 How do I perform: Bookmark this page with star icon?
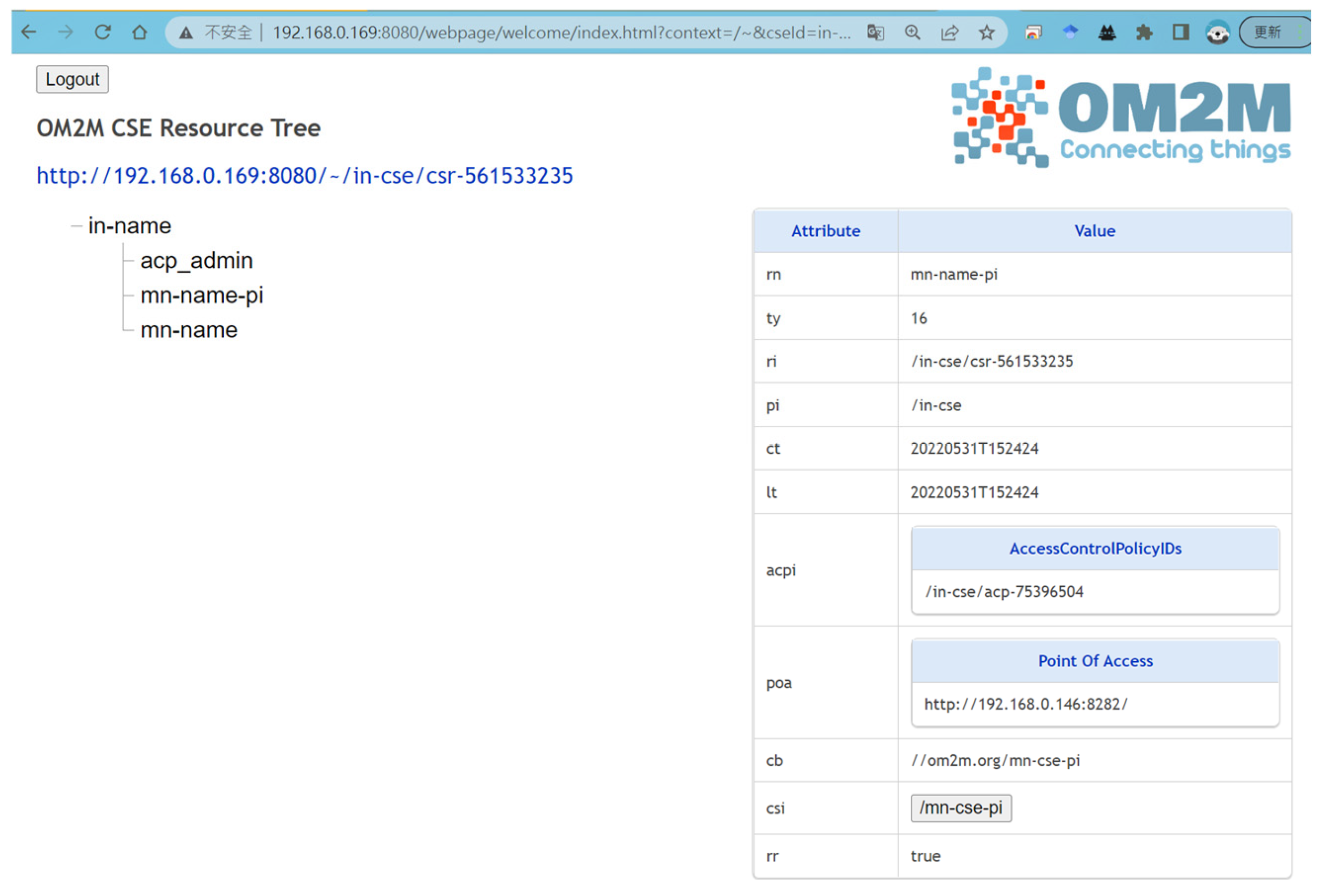(987, 33)
